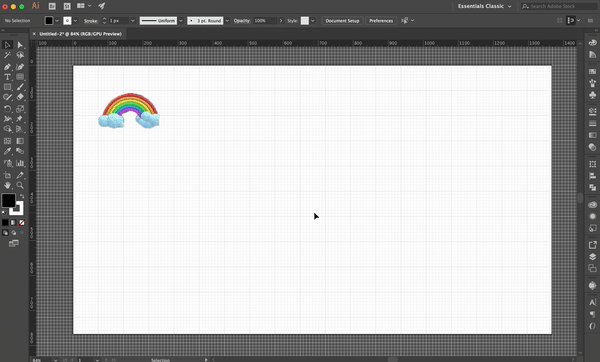Viewport: 600px width, 362px height.
Task: Choose the Type tool
Action: click(7, 77)
